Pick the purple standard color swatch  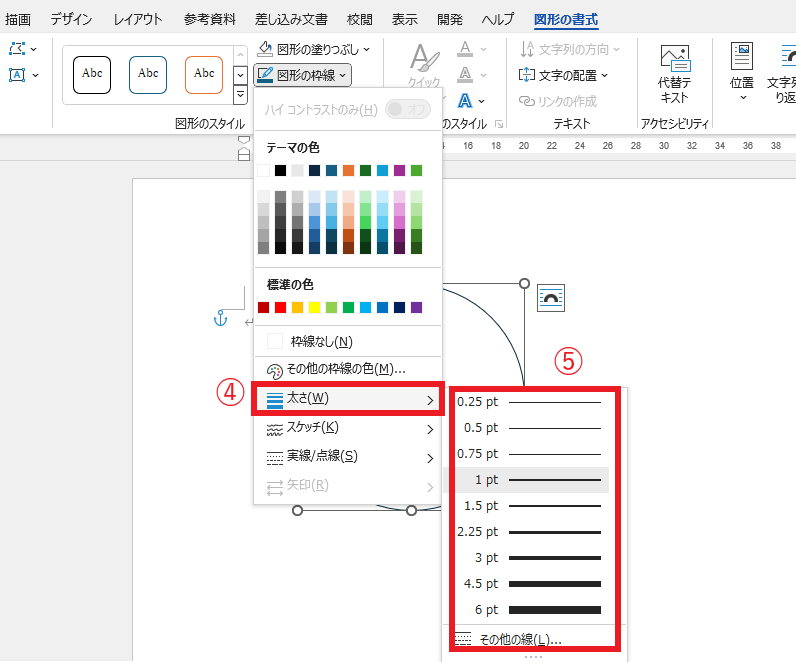point(416,307)
